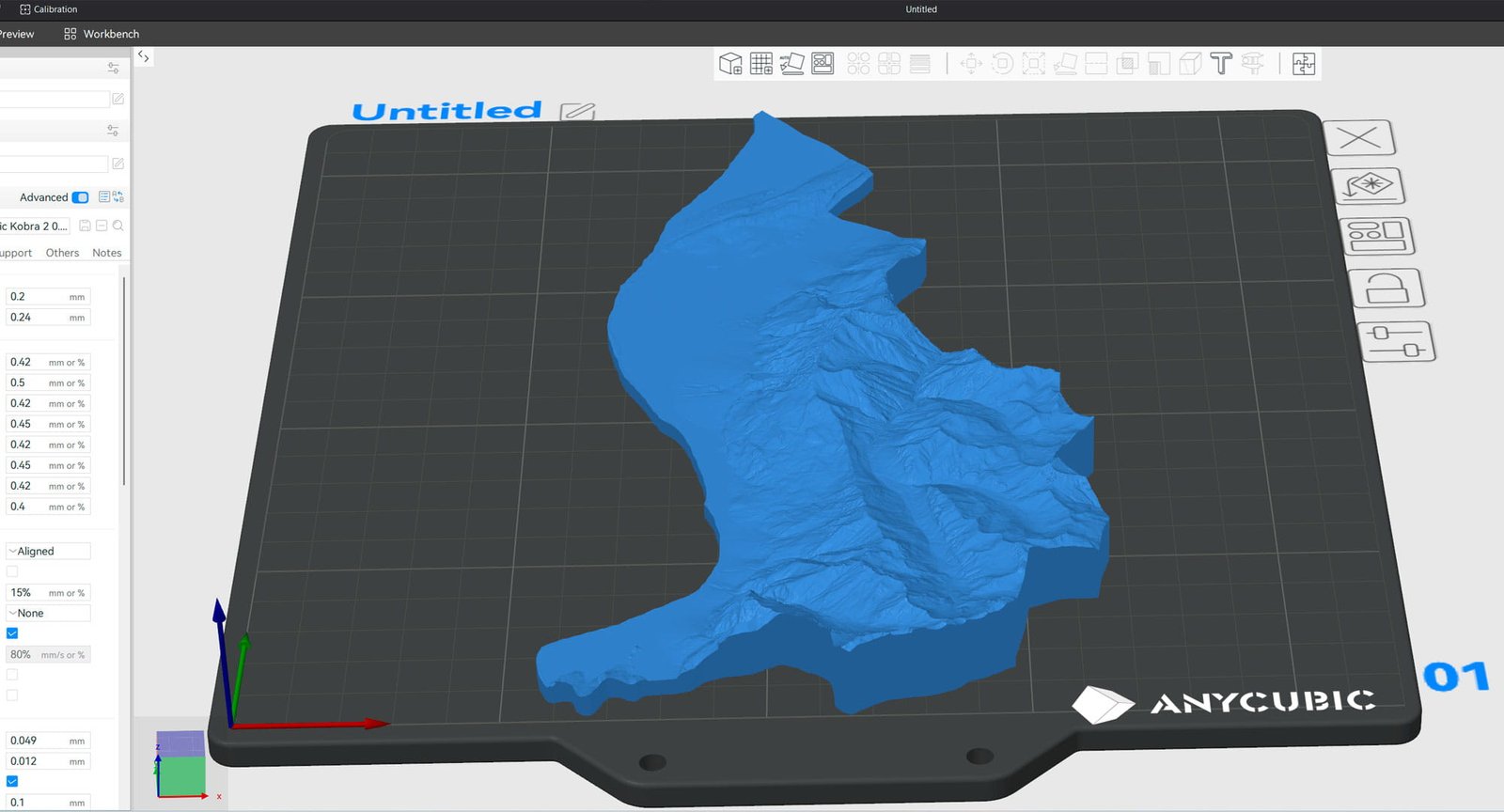Lock the plate using the padlock icon
The height and width of the screenshot is (812, 1504).
click(x=1386, y=289)
